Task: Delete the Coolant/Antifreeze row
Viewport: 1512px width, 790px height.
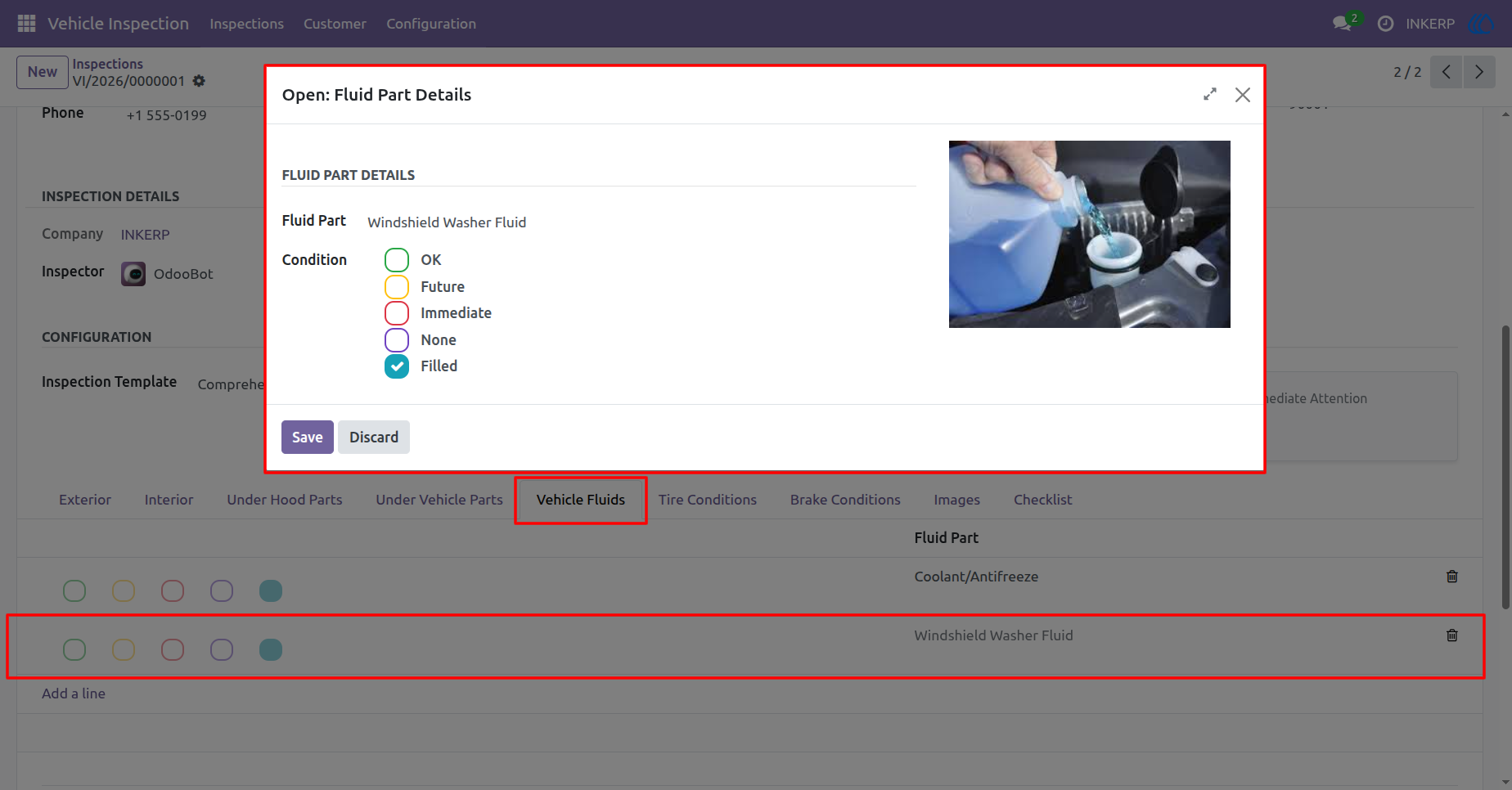Action: (x=1452, y=577)
